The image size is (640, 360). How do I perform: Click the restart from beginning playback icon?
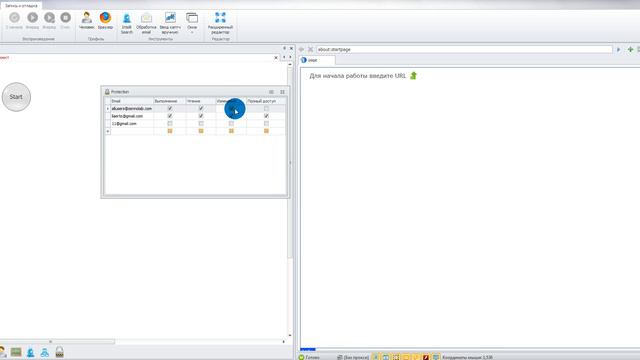(x=14, y=18)
